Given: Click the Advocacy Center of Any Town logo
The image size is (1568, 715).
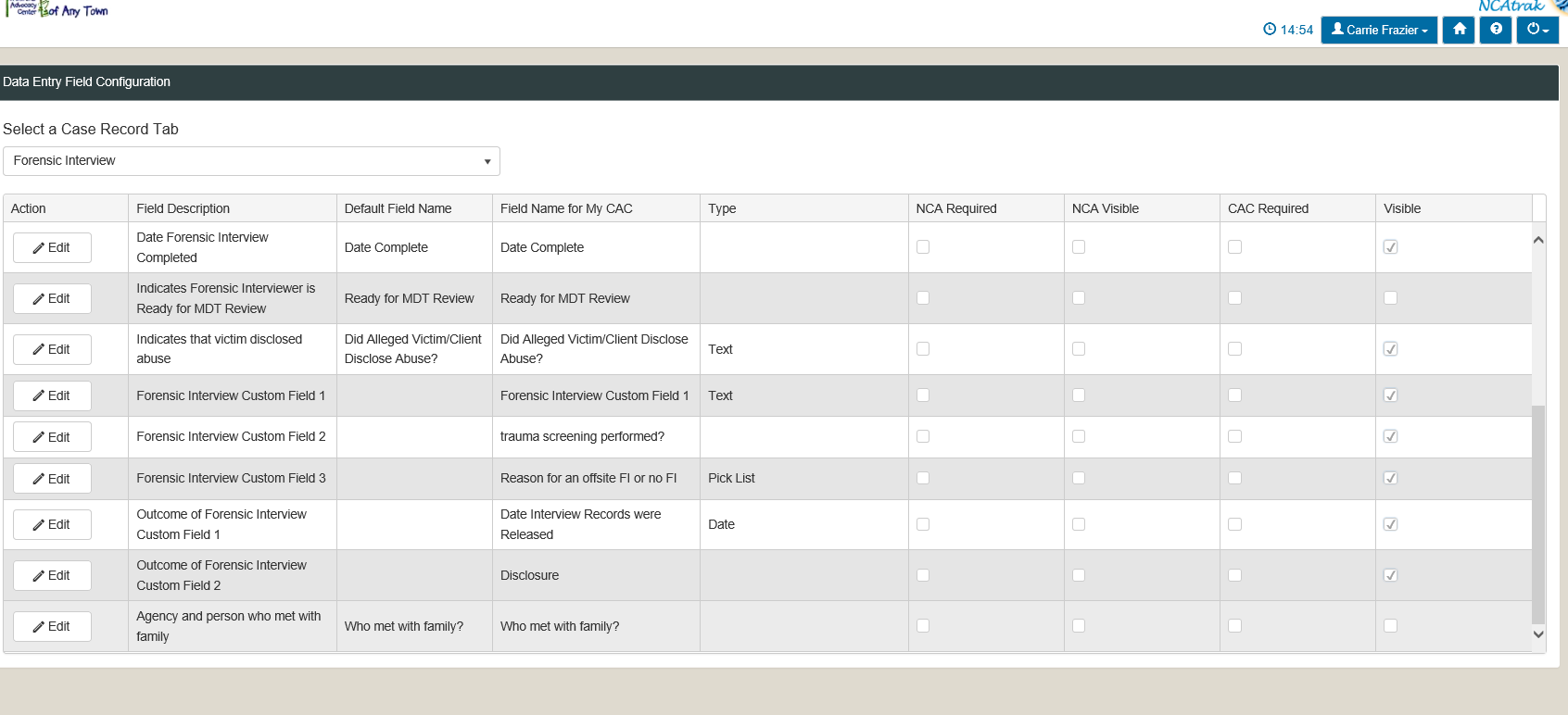Looking at the screenshot, I should [57, 9].
